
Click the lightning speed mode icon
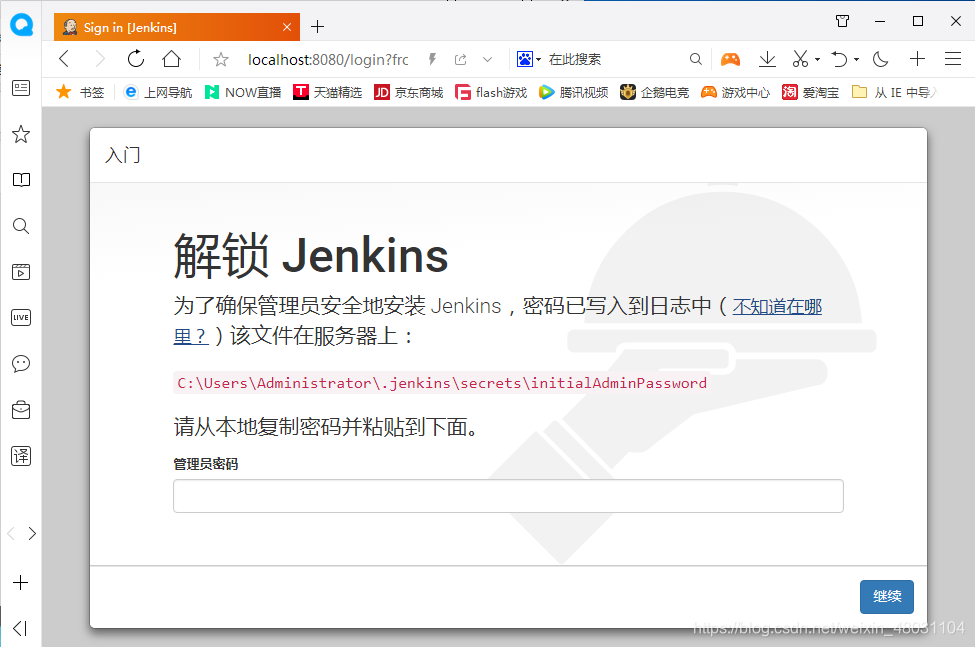(432, 59)
